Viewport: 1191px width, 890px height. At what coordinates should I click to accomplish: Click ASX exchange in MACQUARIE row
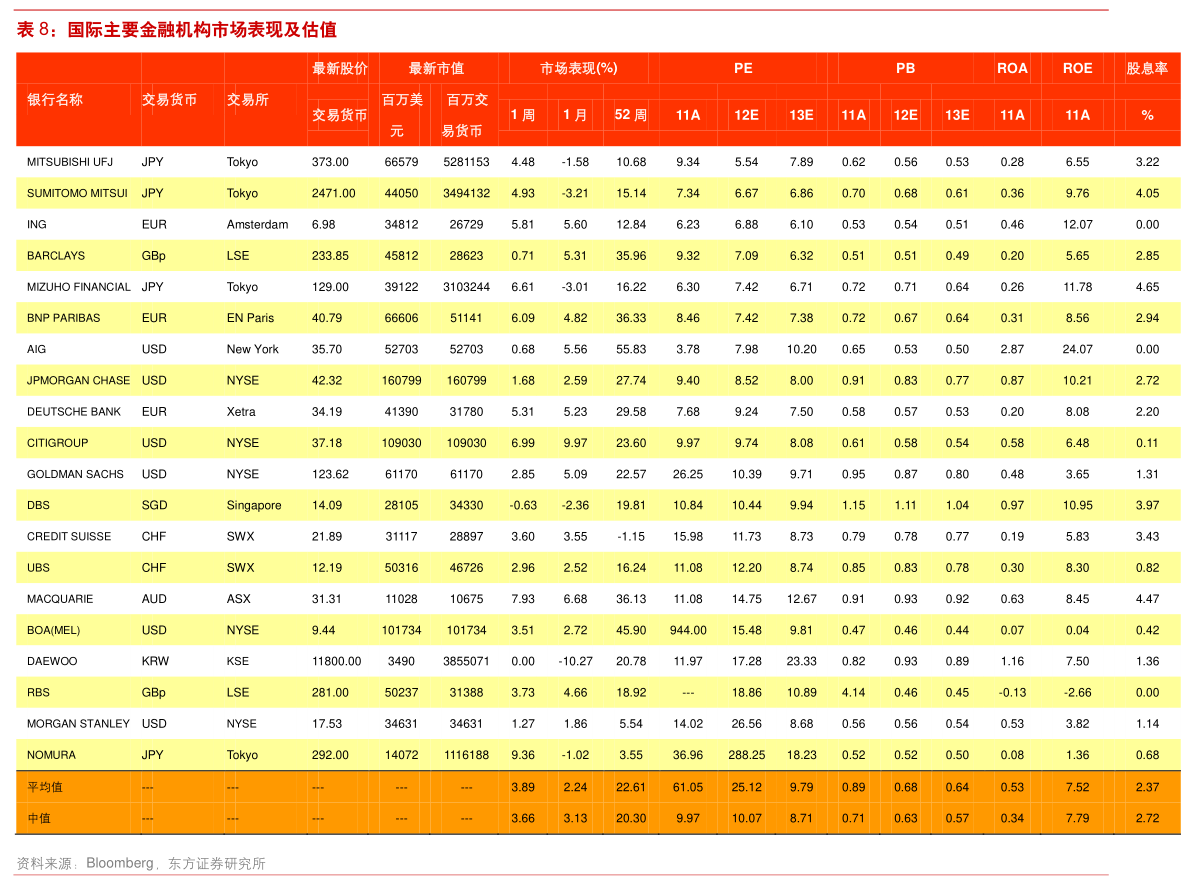point(239,598)
